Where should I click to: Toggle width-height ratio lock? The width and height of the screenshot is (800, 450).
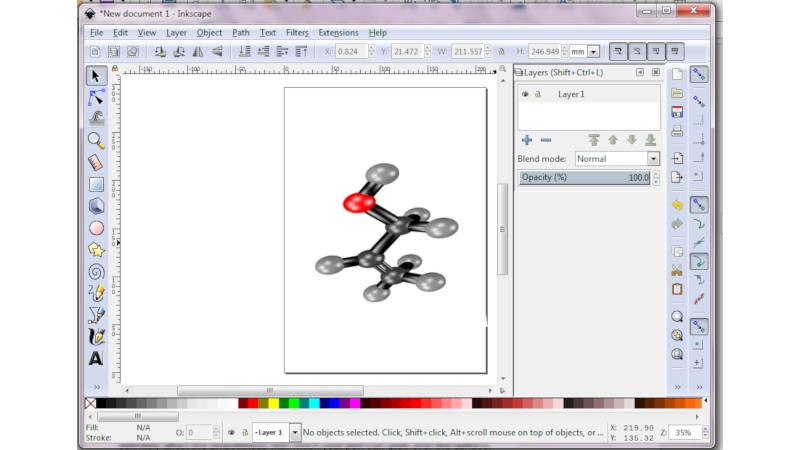tap(502, 52)
